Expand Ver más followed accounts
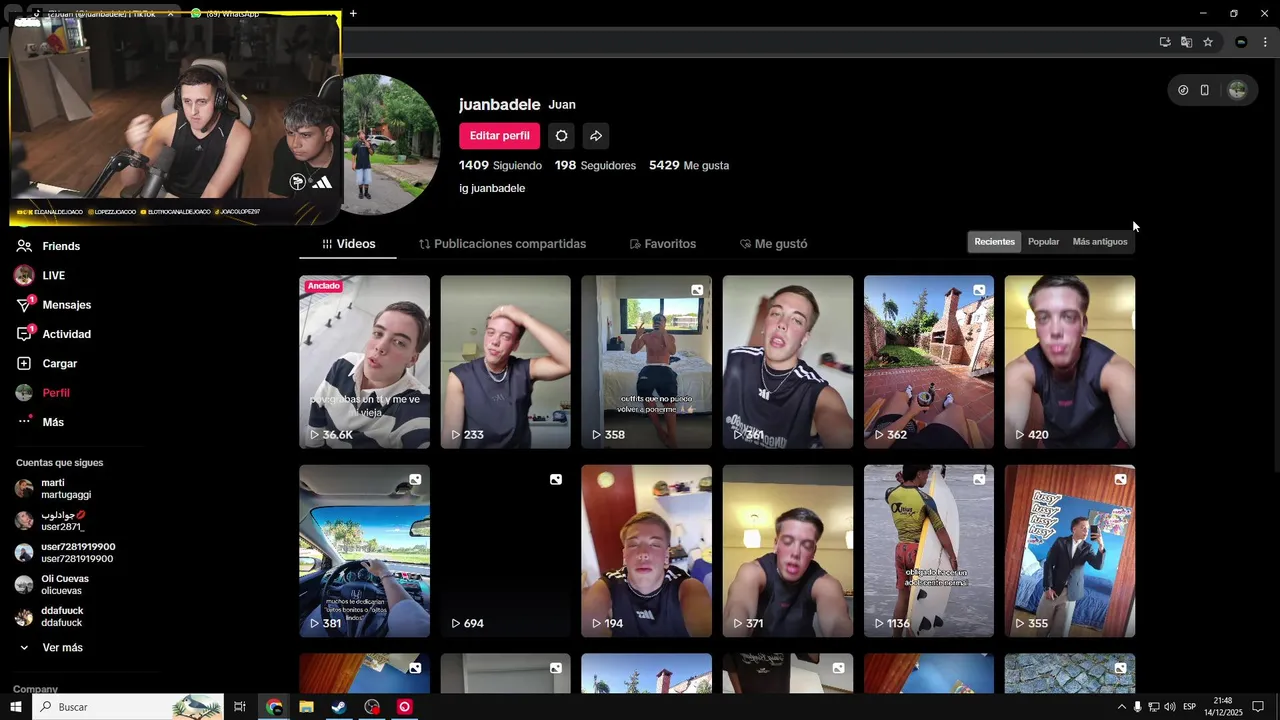This screenshot has width=1280, height=720. coord(62,648)
